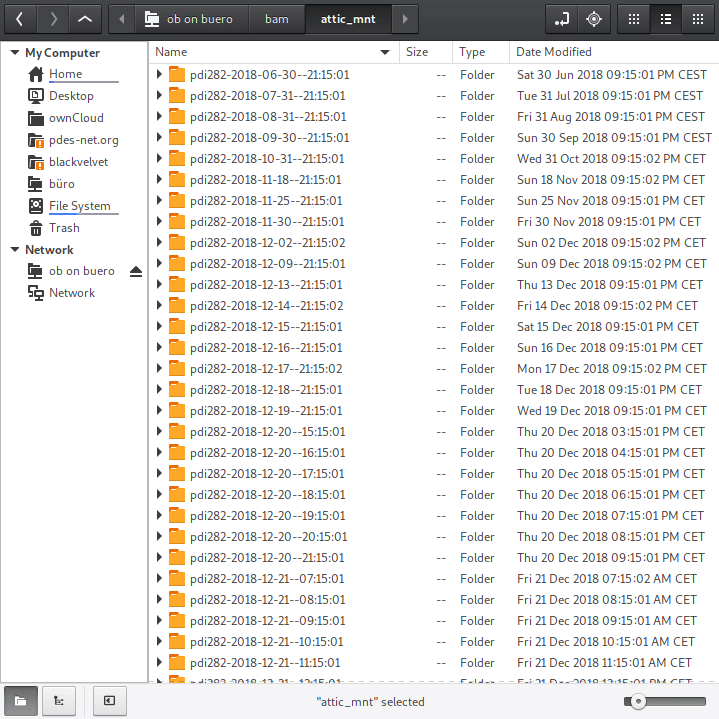Select folder icon of pdi282-2018-12-20--21:15:01
The height and width of the screenshot is (719, 719).
pos(177,557)
